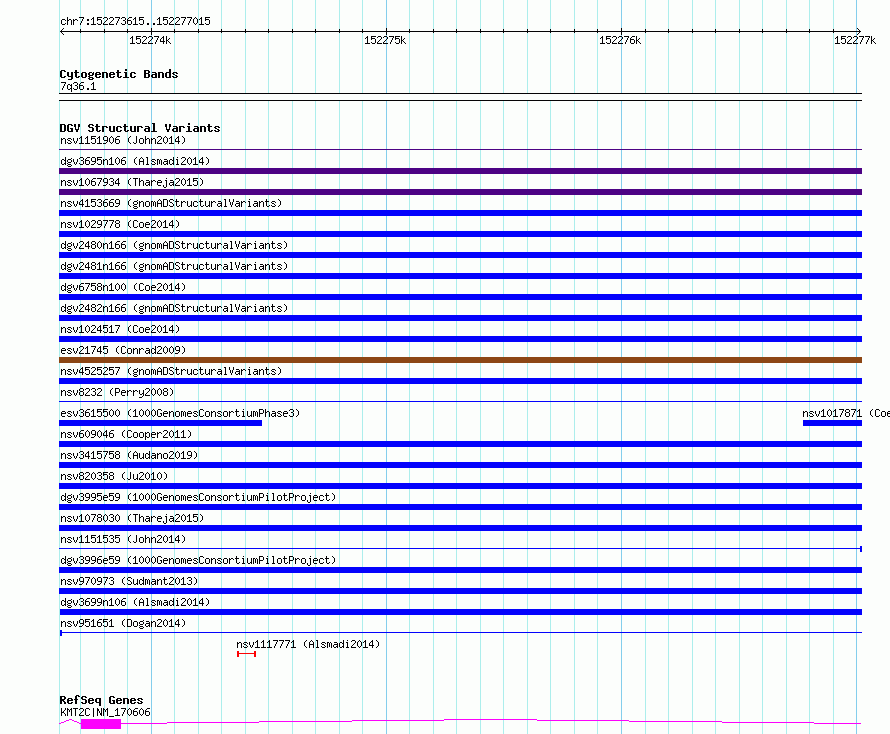This screenshot has width=890, height=734.
Task: Select variant nsv970973 (Sudmant2013)
Action: [129, 581]
